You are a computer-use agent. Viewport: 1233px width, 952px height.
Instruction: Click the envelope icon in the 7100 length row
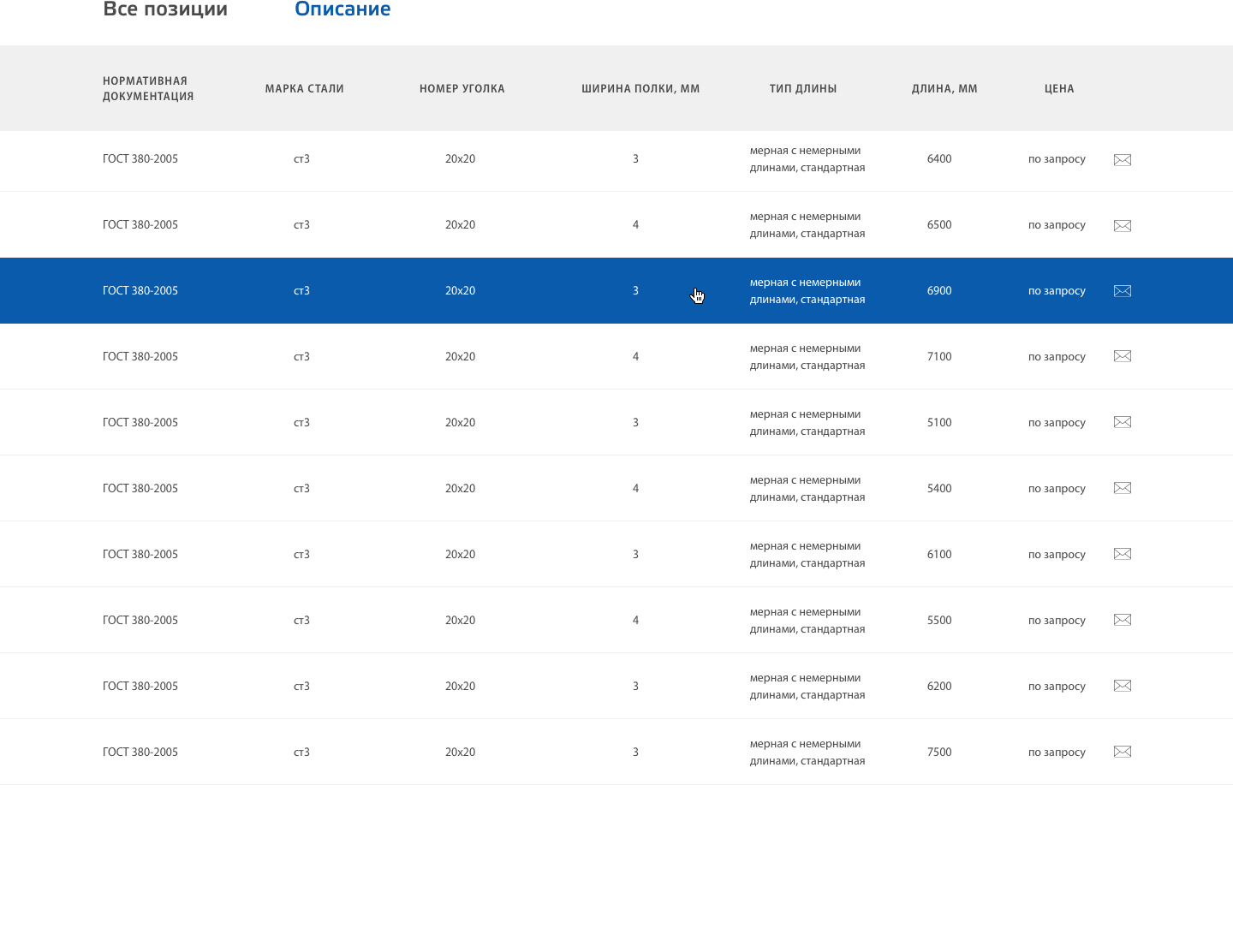click(1123, 356)
